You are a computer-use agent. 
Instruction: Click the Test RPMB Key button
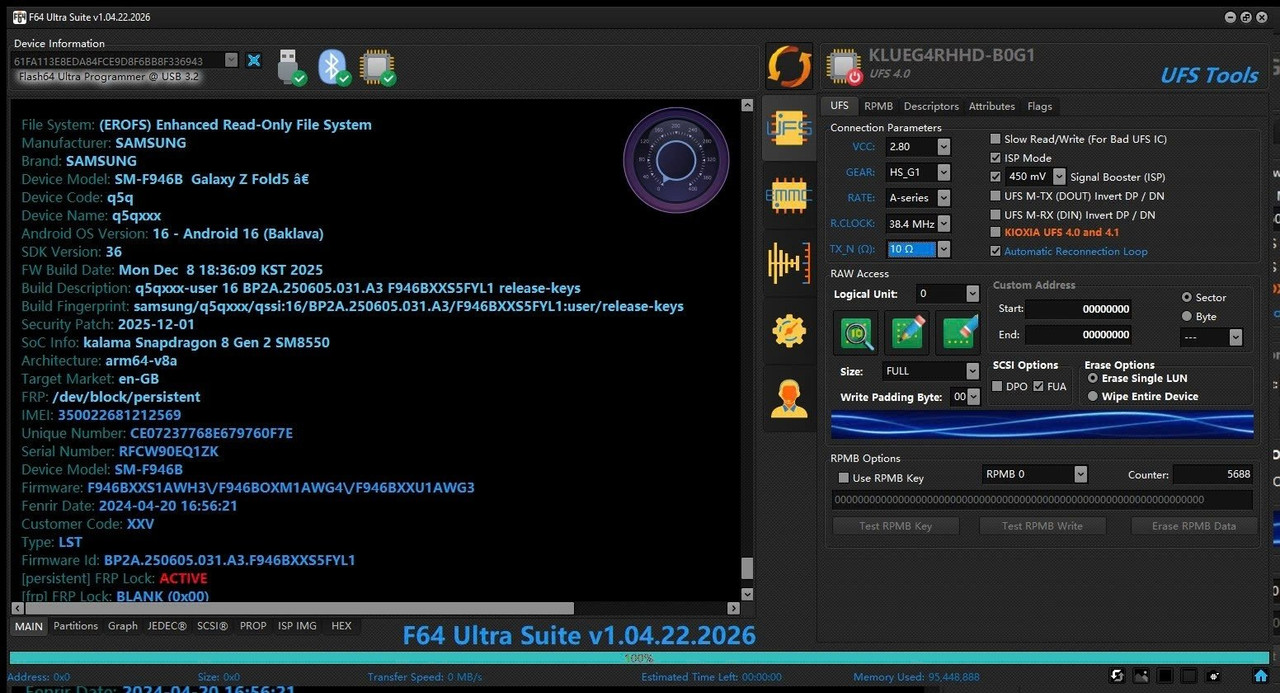point(896,526)
